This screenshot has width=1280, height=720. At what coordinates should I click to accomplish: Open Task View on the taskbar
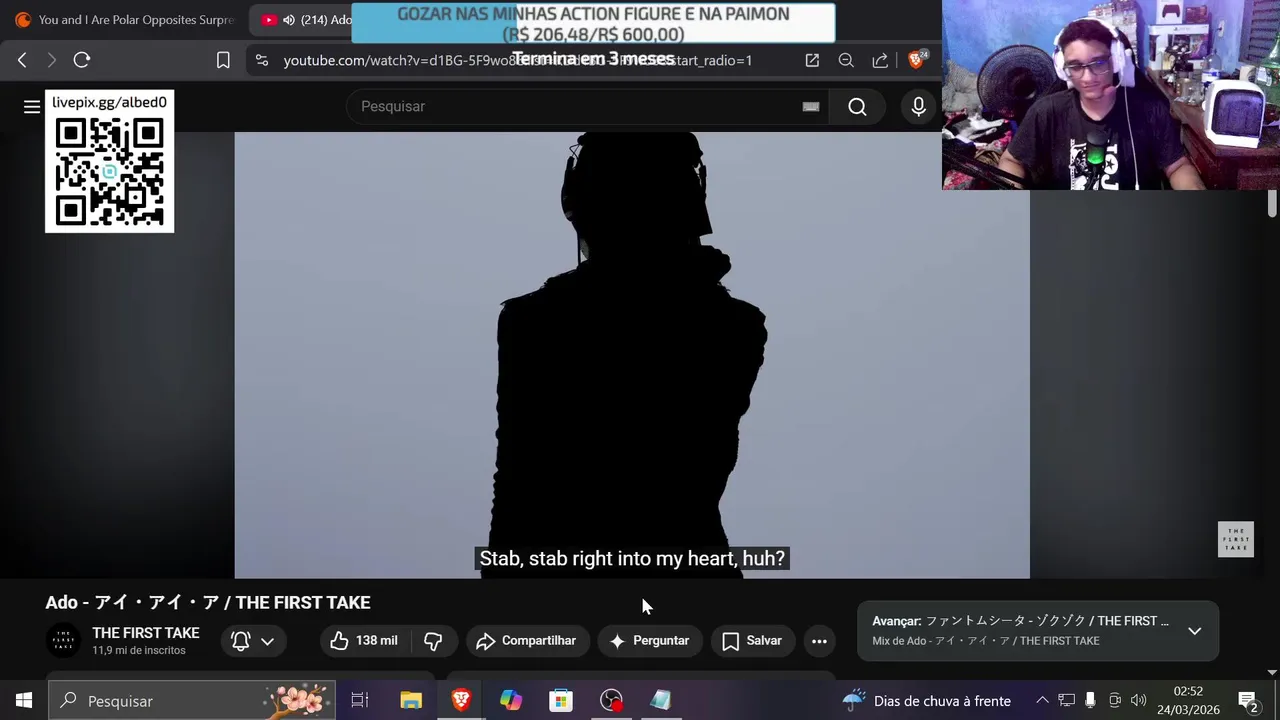pos(360,701)
